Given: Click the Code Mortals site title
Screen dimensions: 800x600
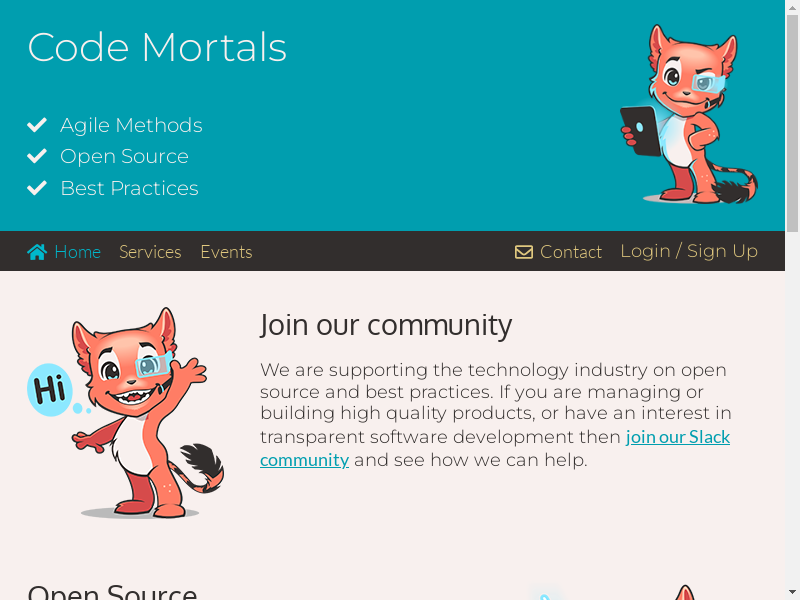Looking at the screenshot, I should [x=157, y=47].
